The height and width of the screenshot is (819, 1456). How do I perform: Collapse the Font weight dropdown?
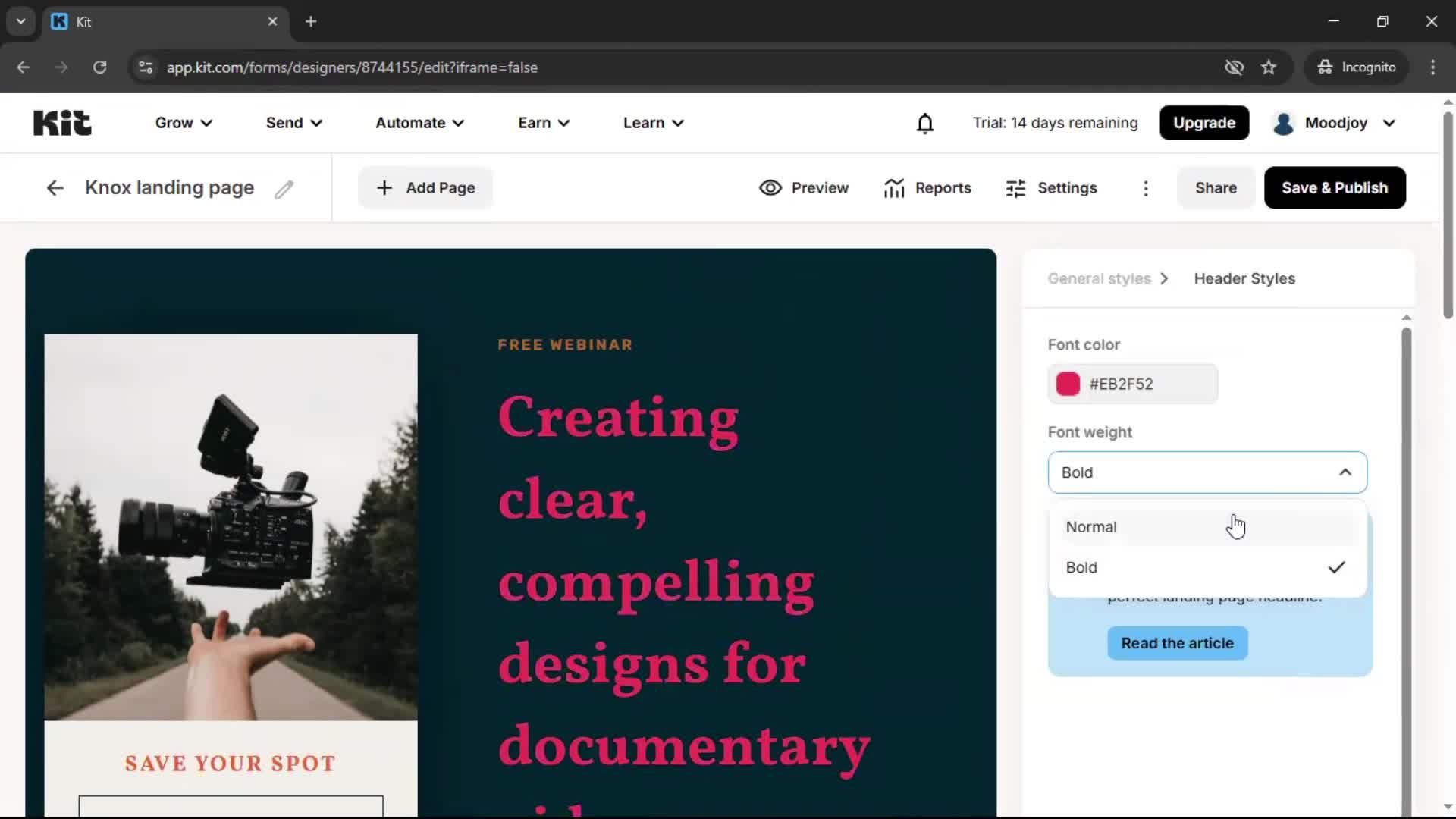pyautogui.click(x=1345, y=472)
